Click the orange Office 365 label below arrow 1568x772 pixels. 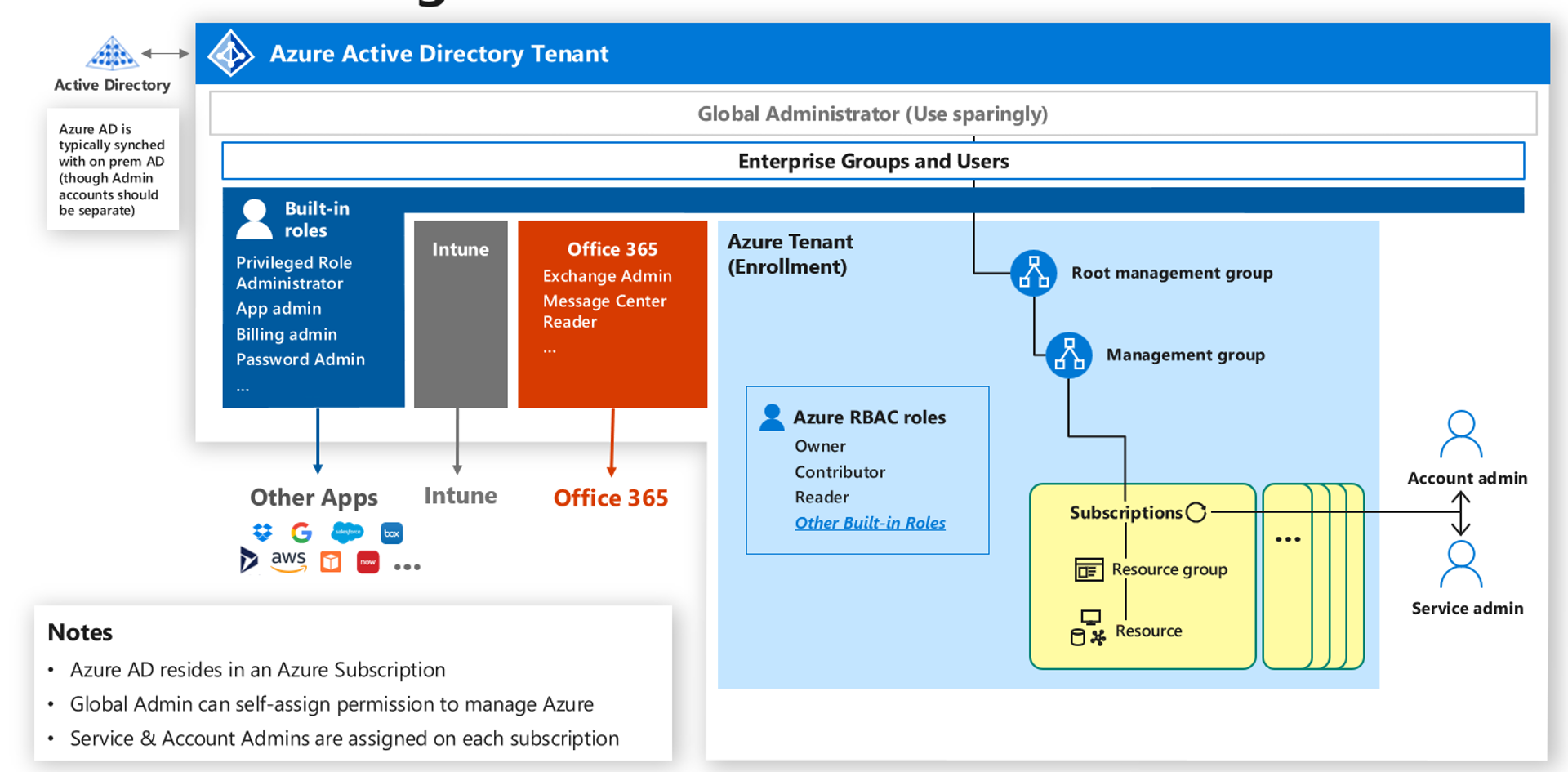point(611,498)
